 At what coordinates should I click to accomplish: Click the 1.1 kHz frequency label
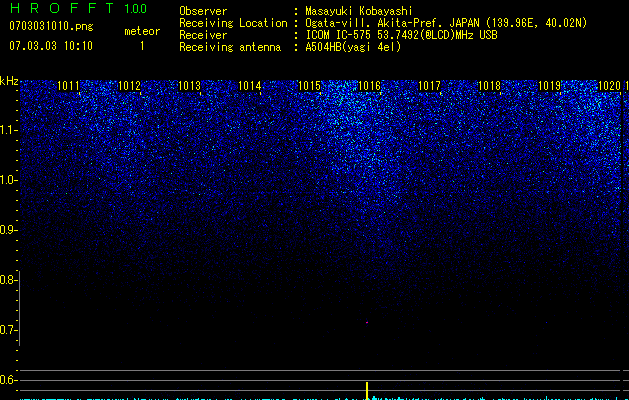tap(8, 130)
